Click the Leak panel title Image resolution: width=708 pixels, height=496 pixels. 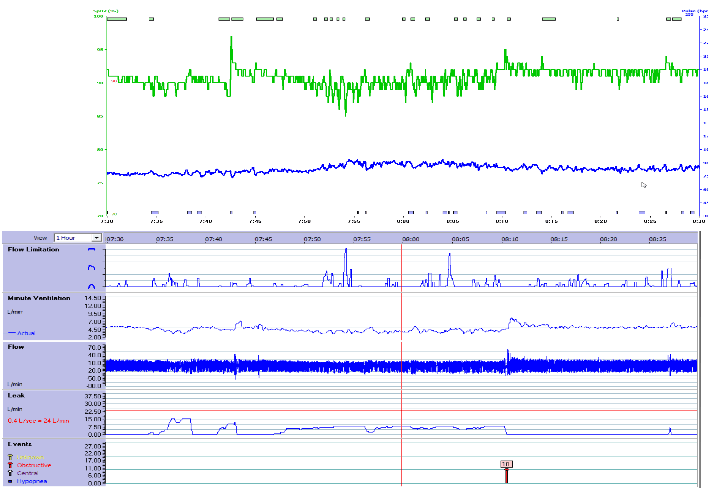[17, 395]
